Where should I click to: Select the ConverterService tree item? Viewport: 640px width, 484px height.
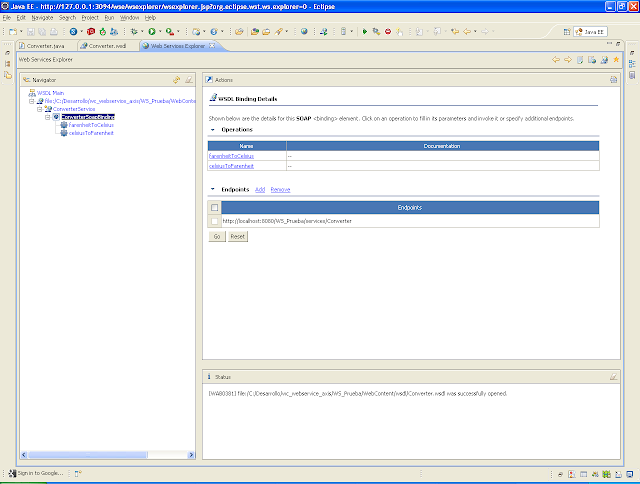74,109
